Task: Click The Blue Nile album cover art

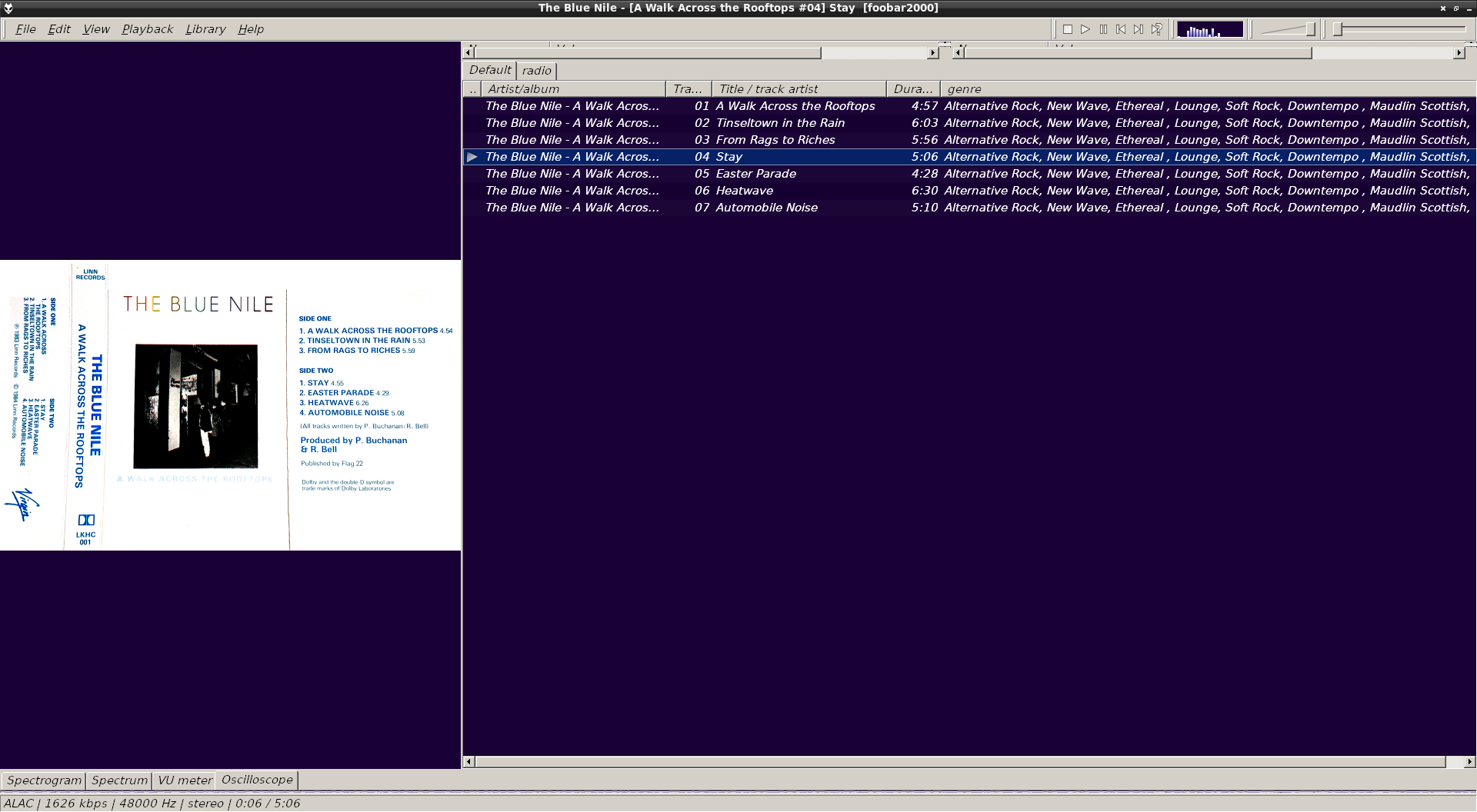Action: tap(230, 405)
